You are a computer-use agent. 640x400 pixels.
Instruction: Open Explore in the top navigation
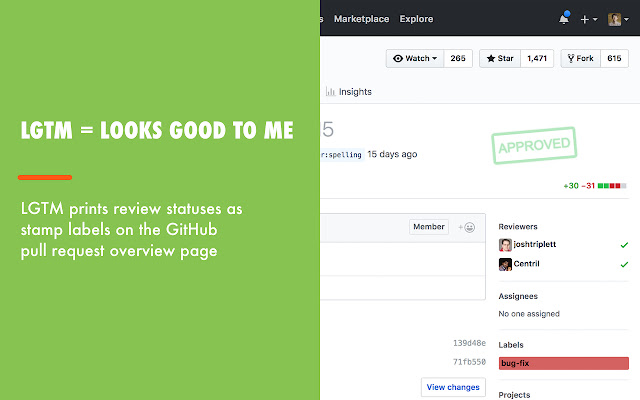click(x=416, y=19)
